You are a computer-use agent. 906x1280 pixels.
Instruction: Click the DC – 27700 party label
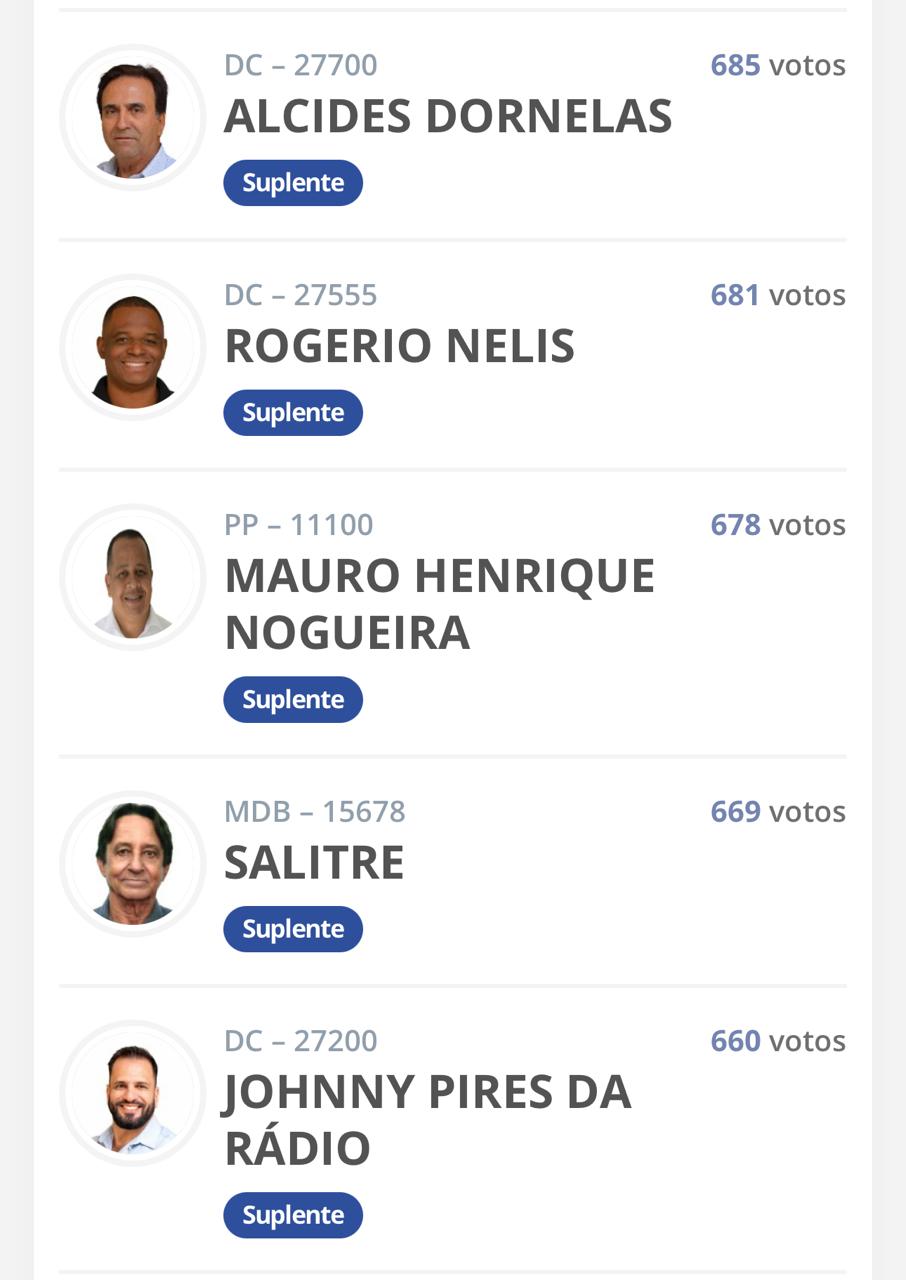pos(301,66)
